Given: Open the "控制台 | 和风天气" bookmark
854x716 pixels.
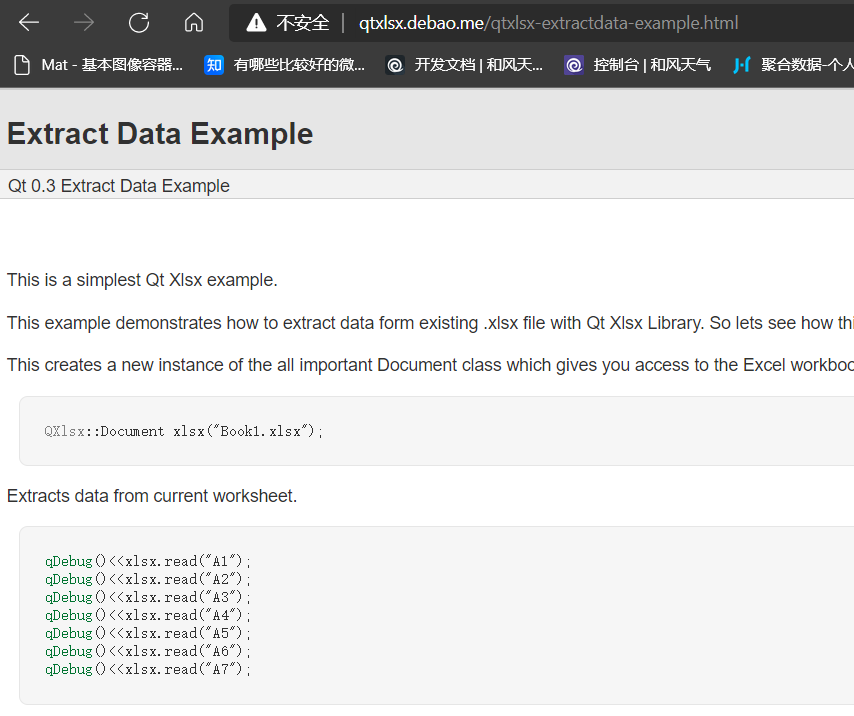Looking at the screenshot, I should pyautogui.click(x=652, y=65).
